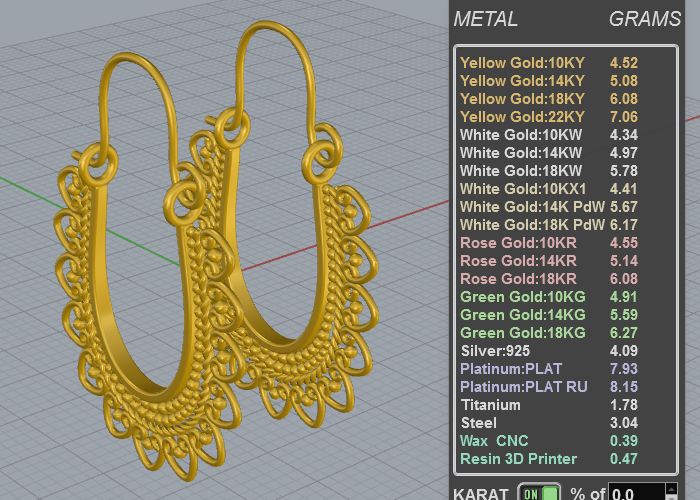Viewport: 700px width, 500px height.
Task: Select the Green Gold:10KG row
Action: [x=549, y=297]
